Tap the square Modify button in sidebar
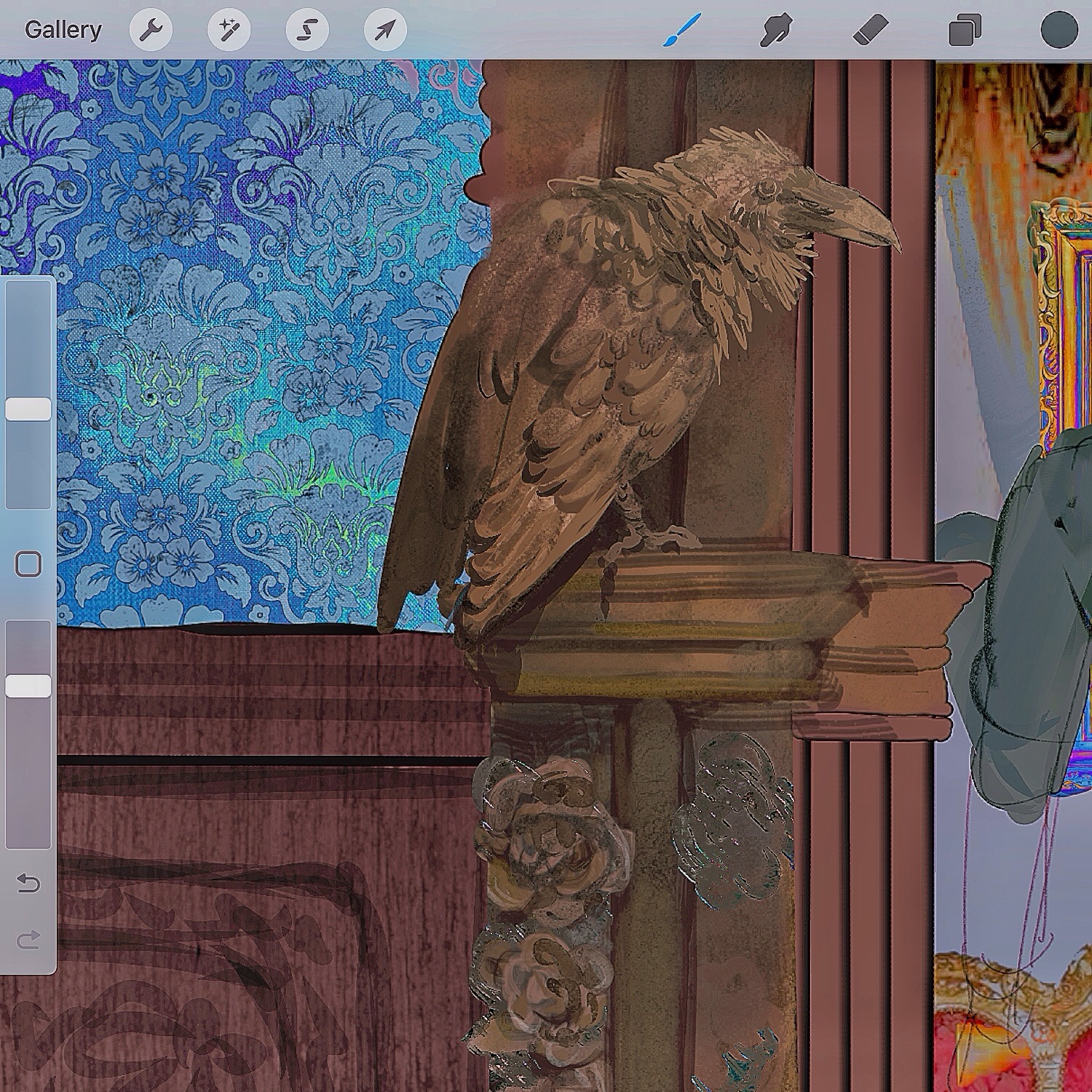The height and width of the screenshot is (1092, 1092). (x=28, y=564)
